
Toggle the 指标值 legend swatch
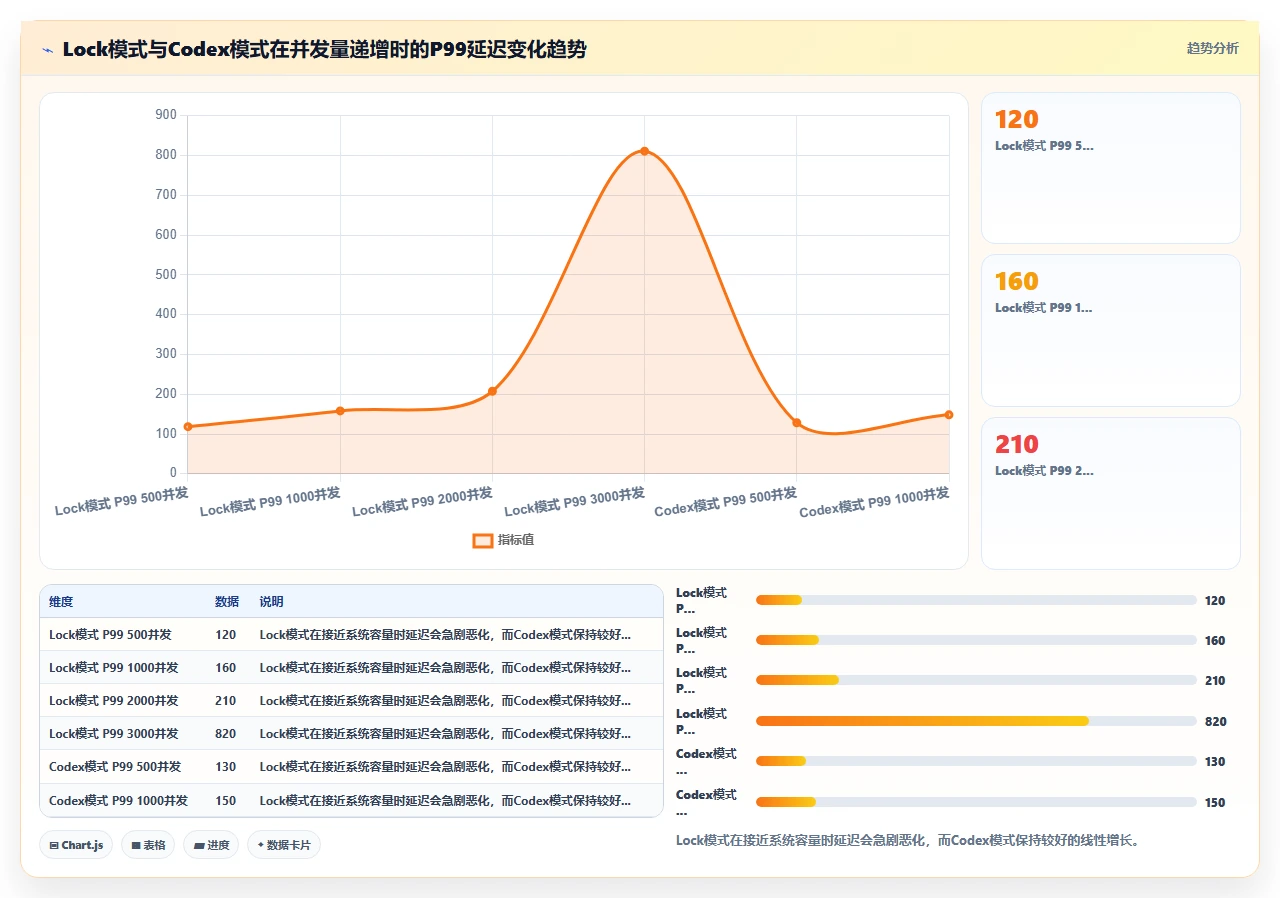482,541
